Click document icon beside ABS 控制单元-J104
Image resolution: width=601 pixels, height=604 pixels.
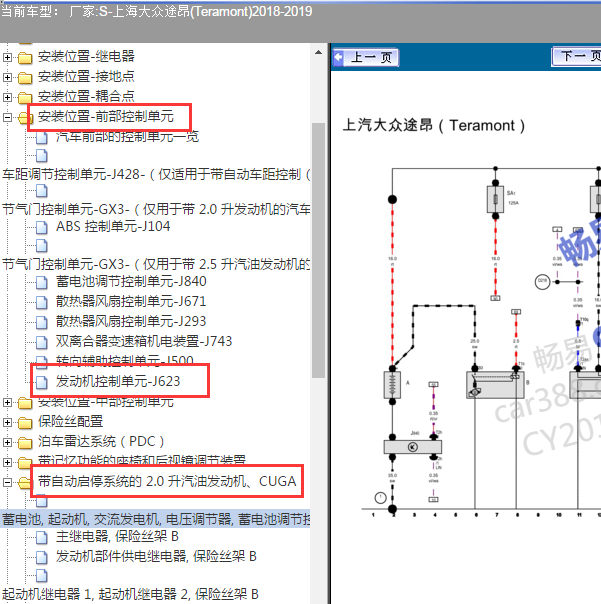42,228
